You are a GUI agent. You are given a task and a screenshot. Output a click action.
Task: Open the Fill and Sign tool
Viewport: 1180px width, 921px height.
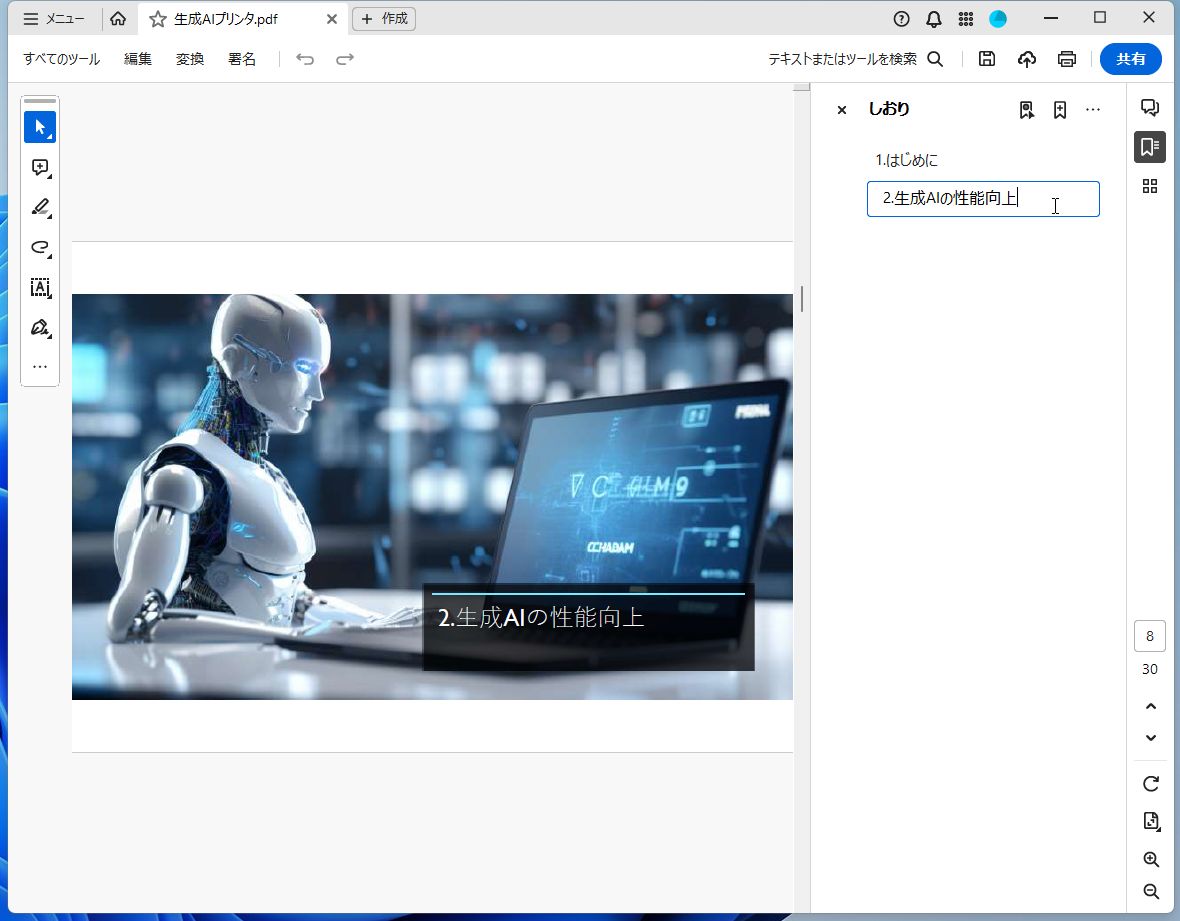(x=40, y=328)
